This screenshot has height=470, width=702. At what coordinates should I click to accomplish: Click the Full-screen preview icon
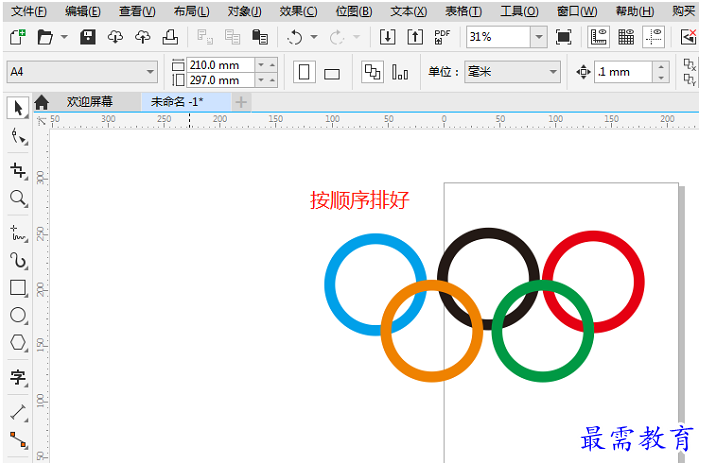click(564, 37)
